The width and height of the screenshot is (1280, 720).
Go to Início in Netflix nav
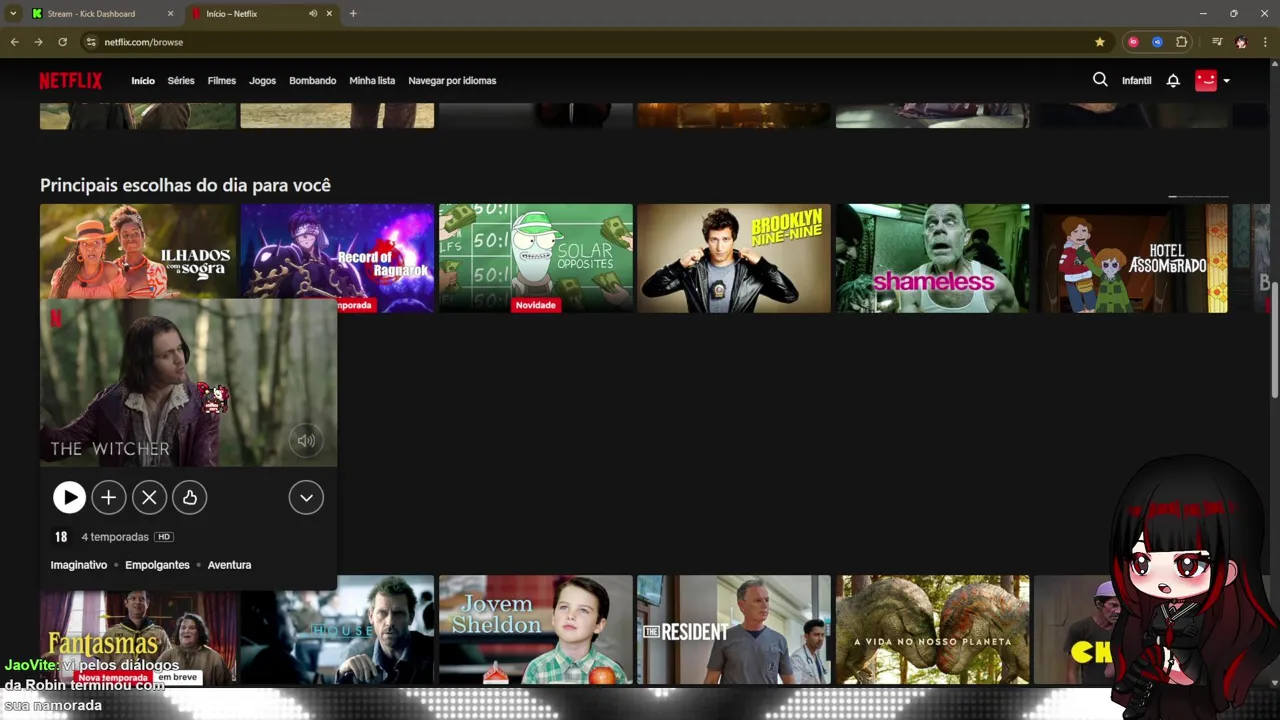coord(143,81)
